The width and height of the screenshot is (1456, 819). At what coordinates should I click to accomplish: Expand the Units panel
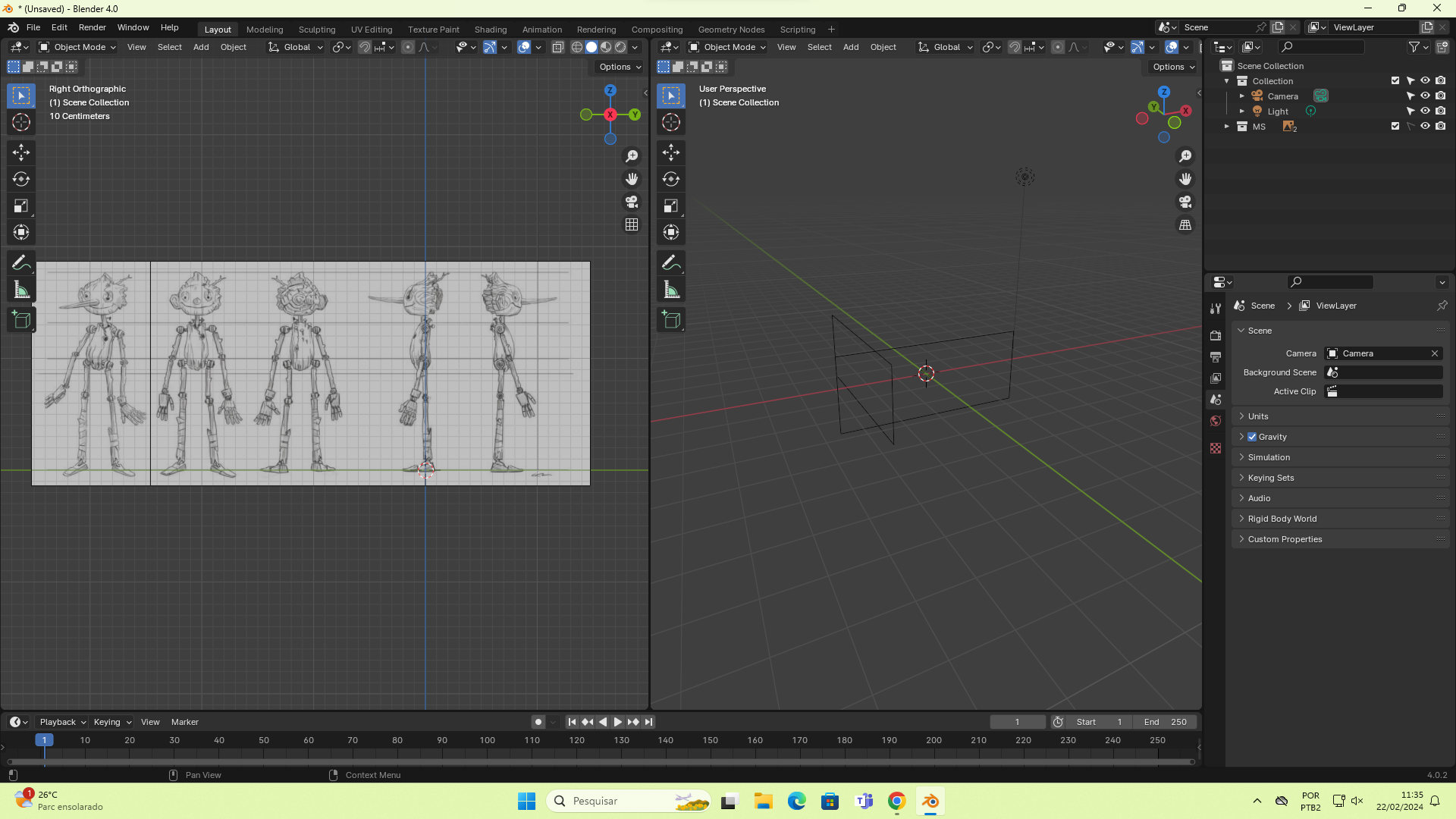(1258, 416)
